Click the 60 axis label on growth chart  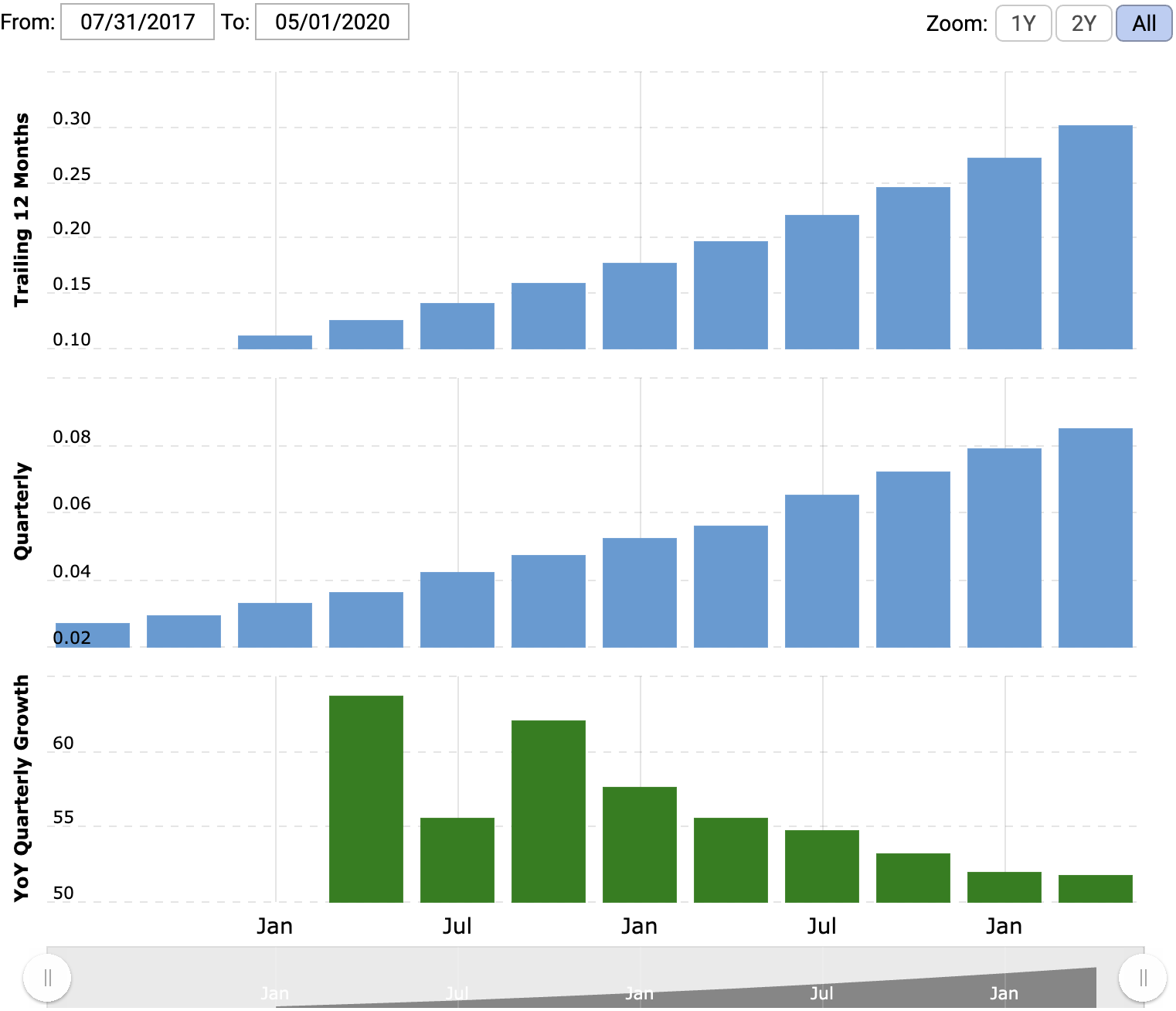click(x=63, y=743)
